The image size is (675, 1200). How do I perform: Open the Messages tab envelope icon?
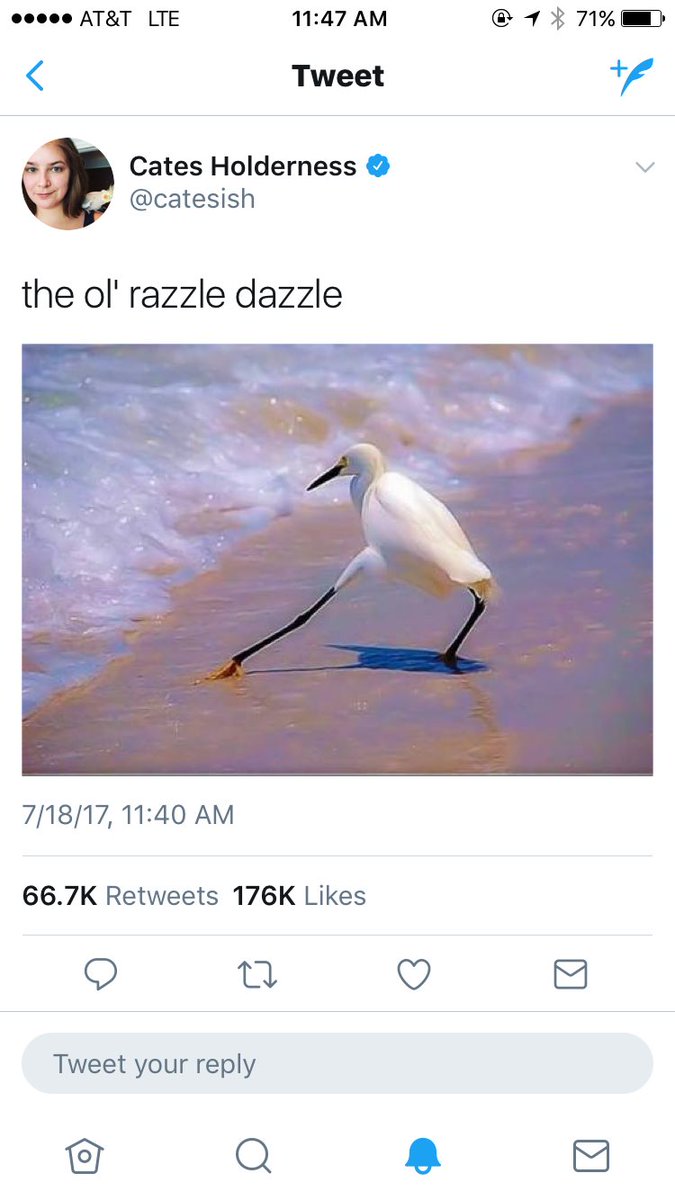591,1156
